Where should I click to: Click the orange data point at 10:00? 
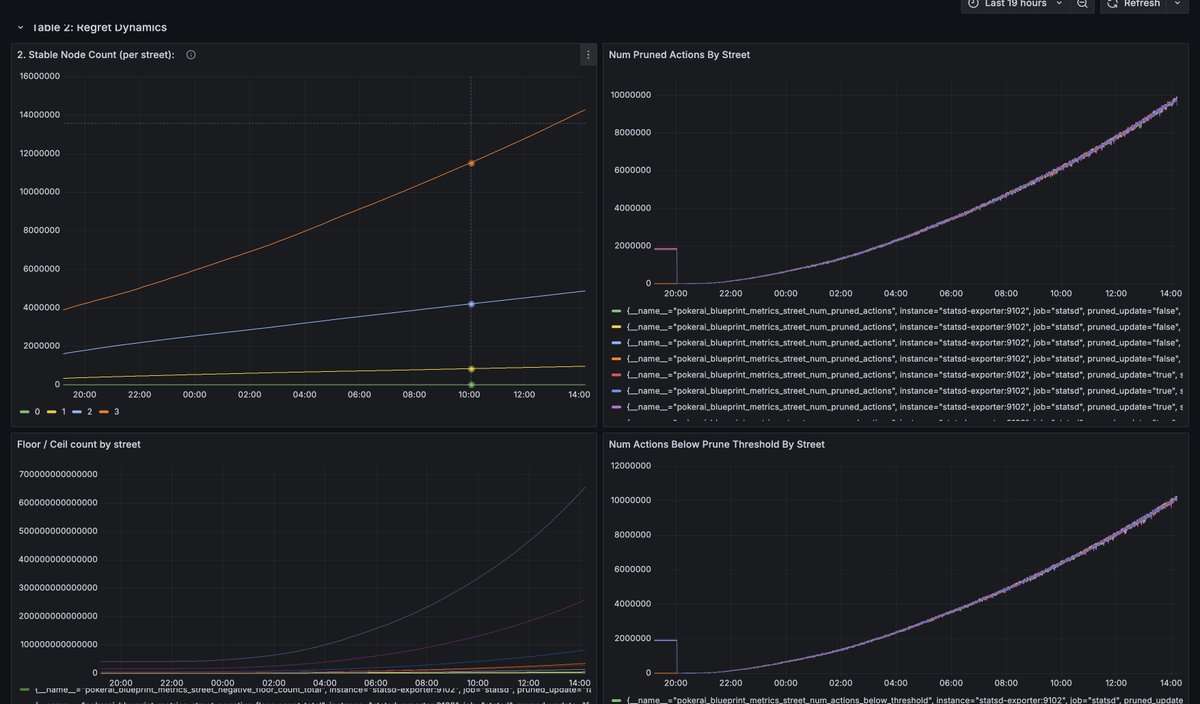(x=471, y=162)
